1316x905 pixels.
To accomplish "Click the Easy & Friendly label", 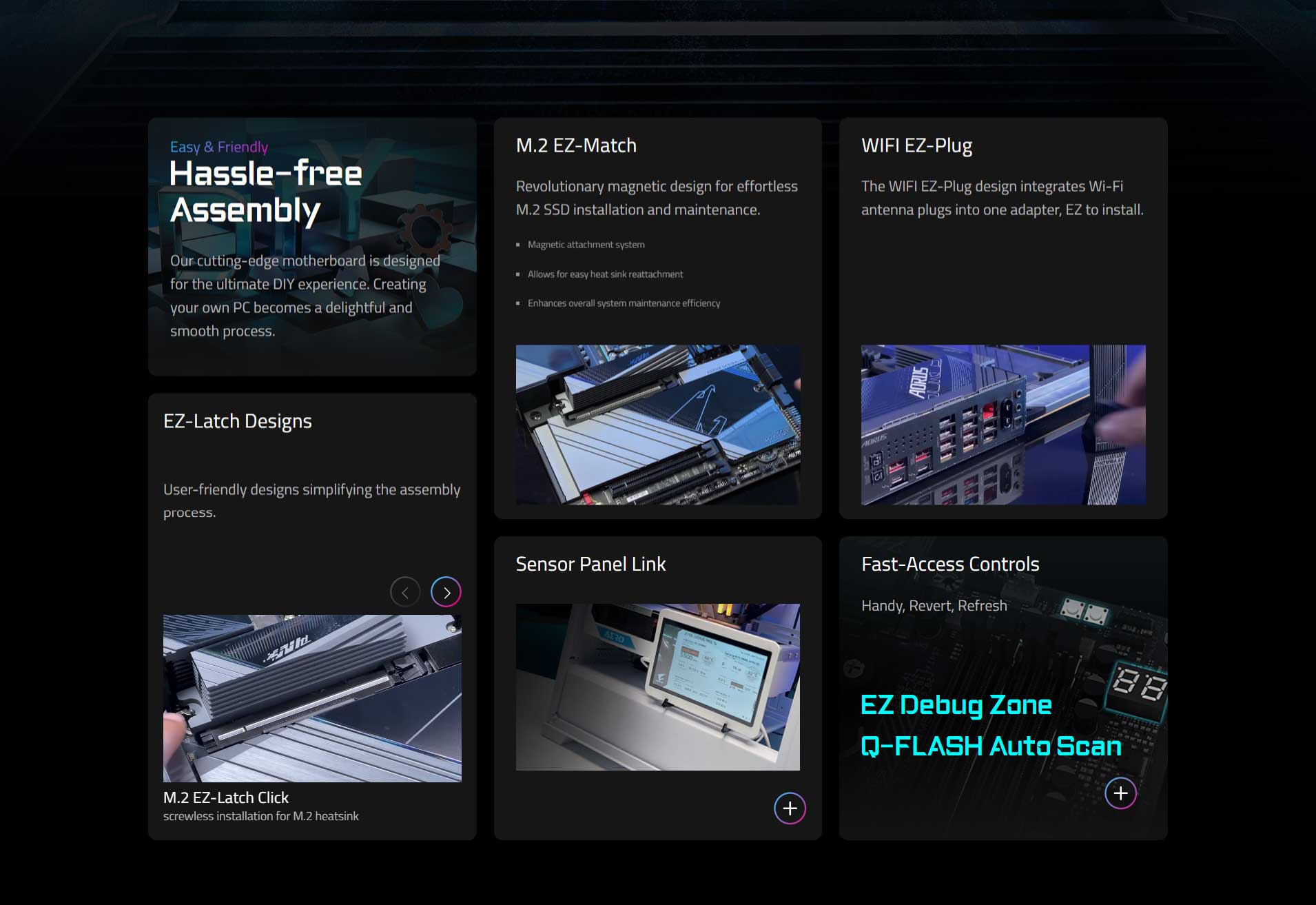I will pyautogui.click(x=218, y=147).
